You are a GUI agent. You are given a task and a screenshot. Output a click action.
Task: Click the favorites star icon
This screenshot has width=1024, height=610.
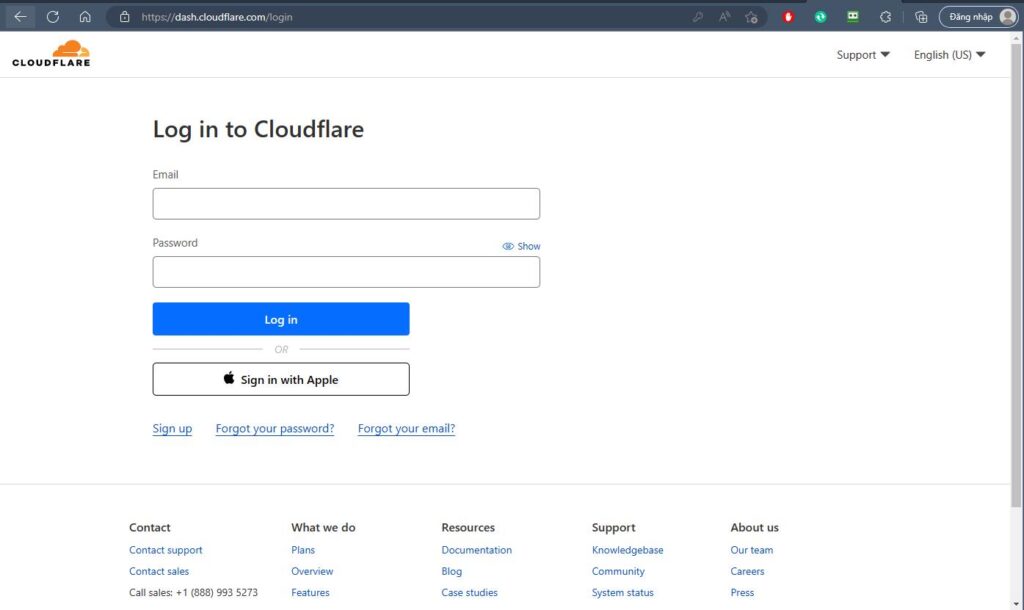(750, 16)
